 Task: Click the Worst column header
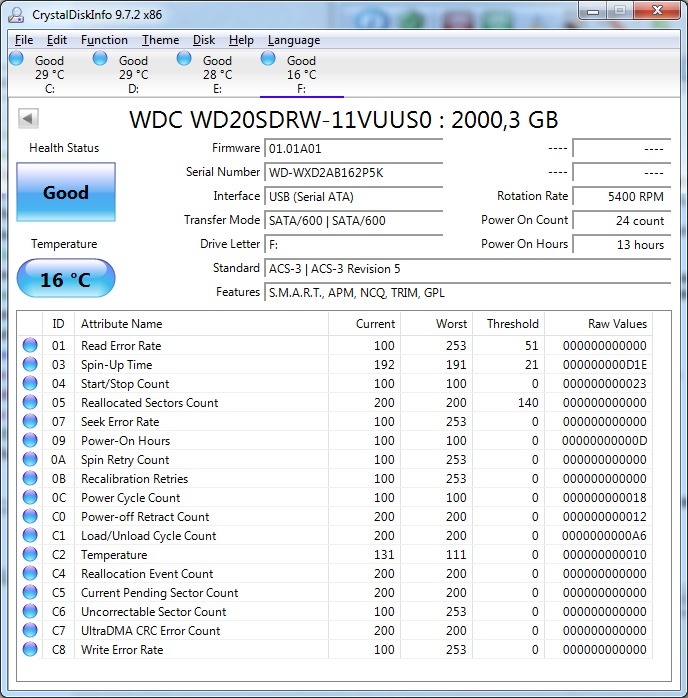coord(437,324)
